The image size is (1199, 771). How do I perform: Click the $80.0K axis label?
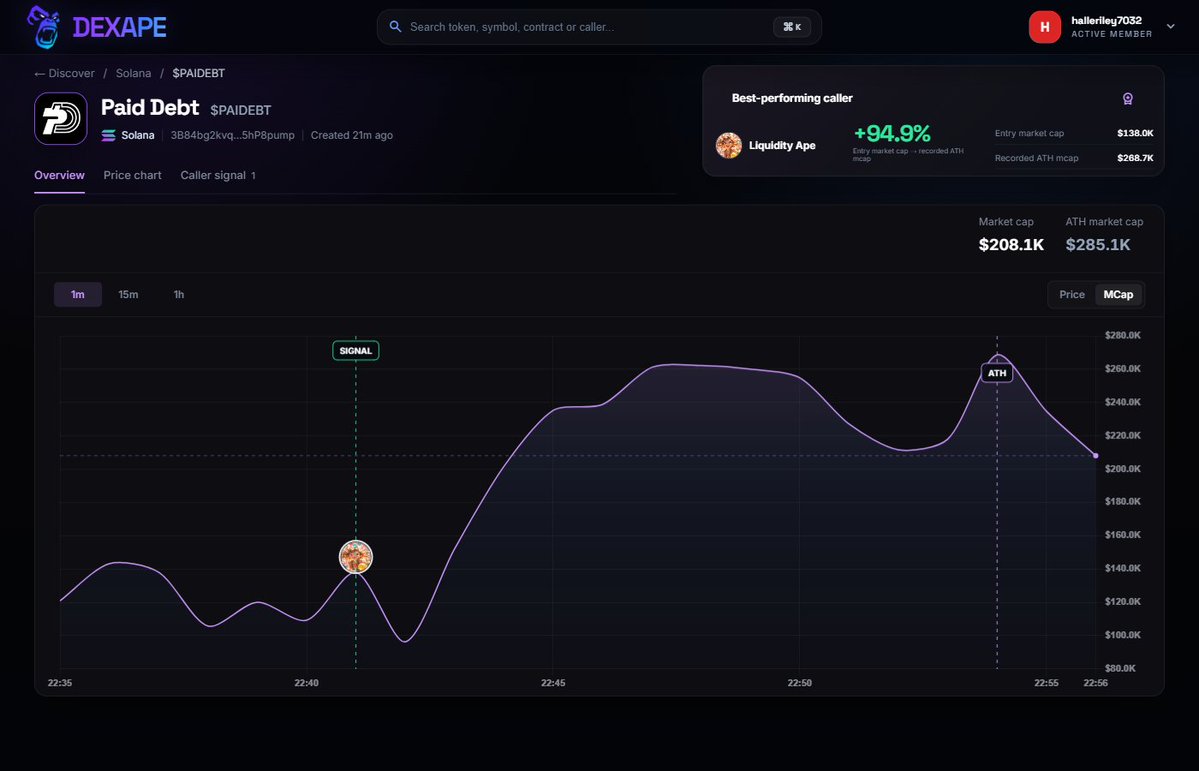(x=1120, y=668)
